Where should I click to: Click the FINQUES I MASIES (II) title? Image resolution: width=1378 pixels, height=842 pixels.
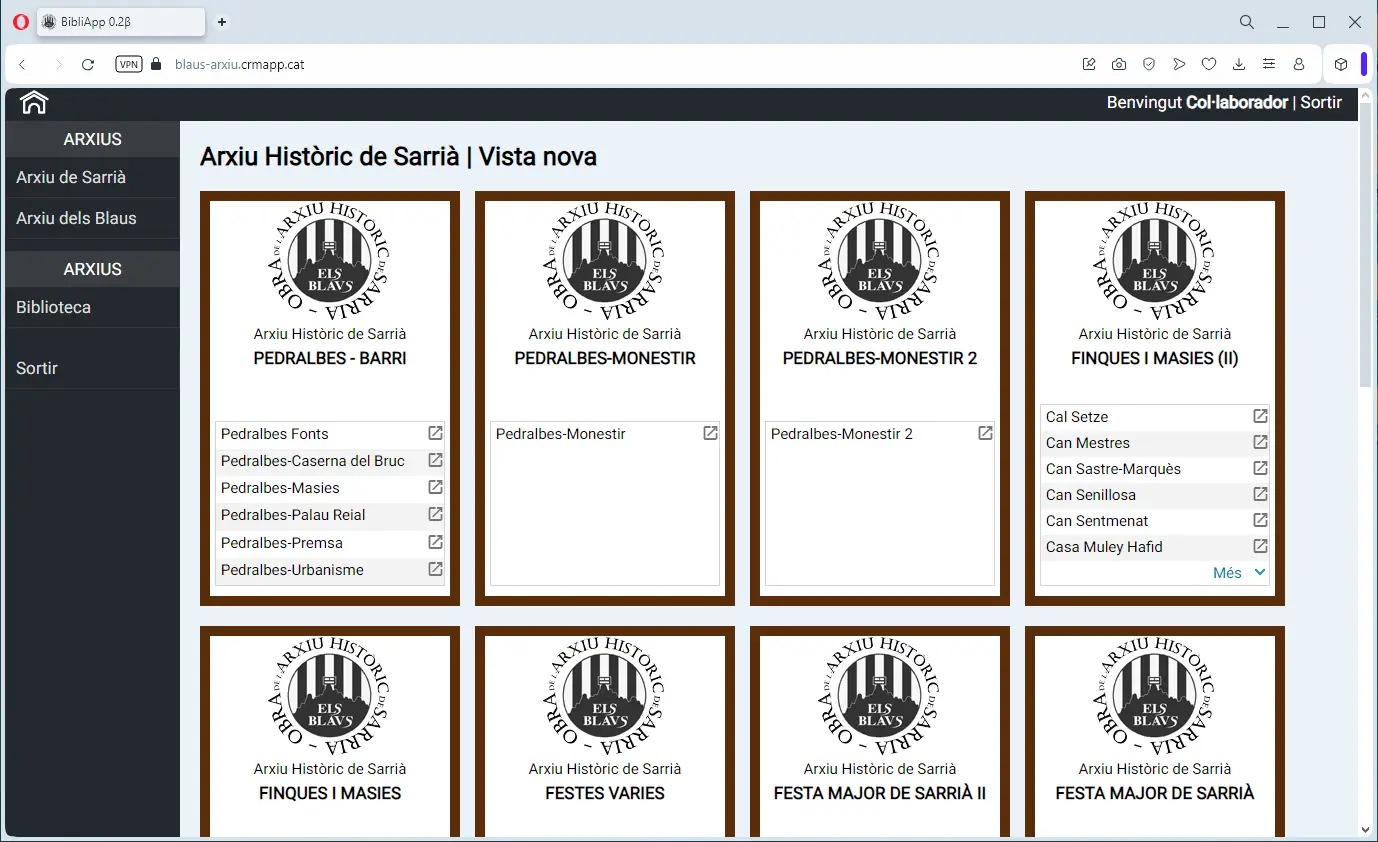(1155, 358)
